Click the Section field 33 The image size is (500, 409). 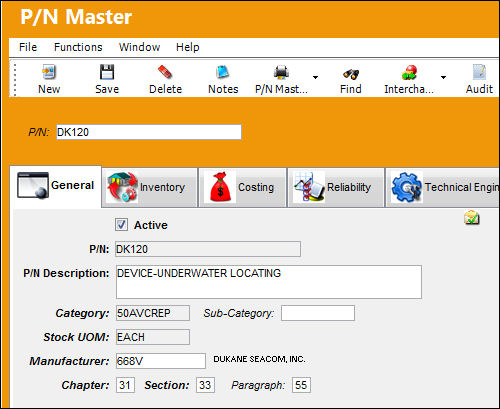(x=205, y=385)
